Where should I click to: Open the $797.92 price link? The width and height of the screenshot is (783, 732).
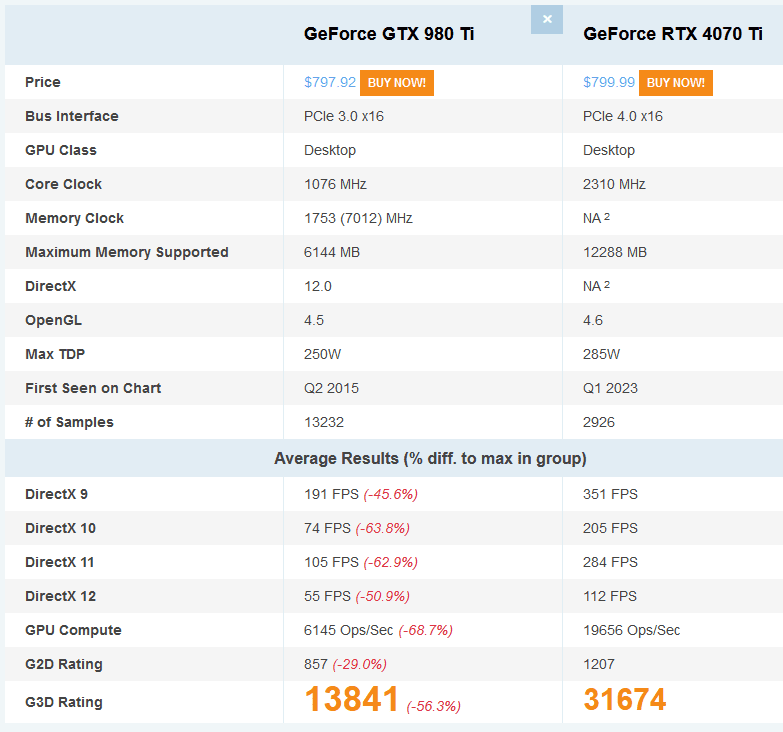[330, 82]
